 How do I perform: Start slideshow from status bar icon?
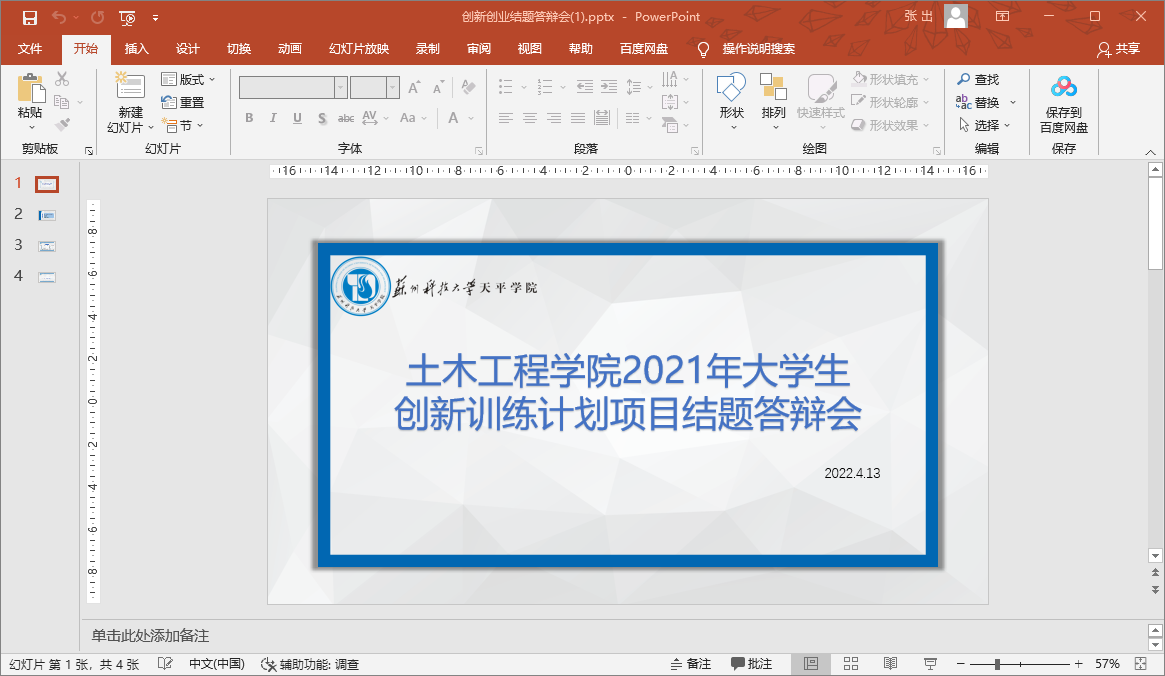[930, 664]
